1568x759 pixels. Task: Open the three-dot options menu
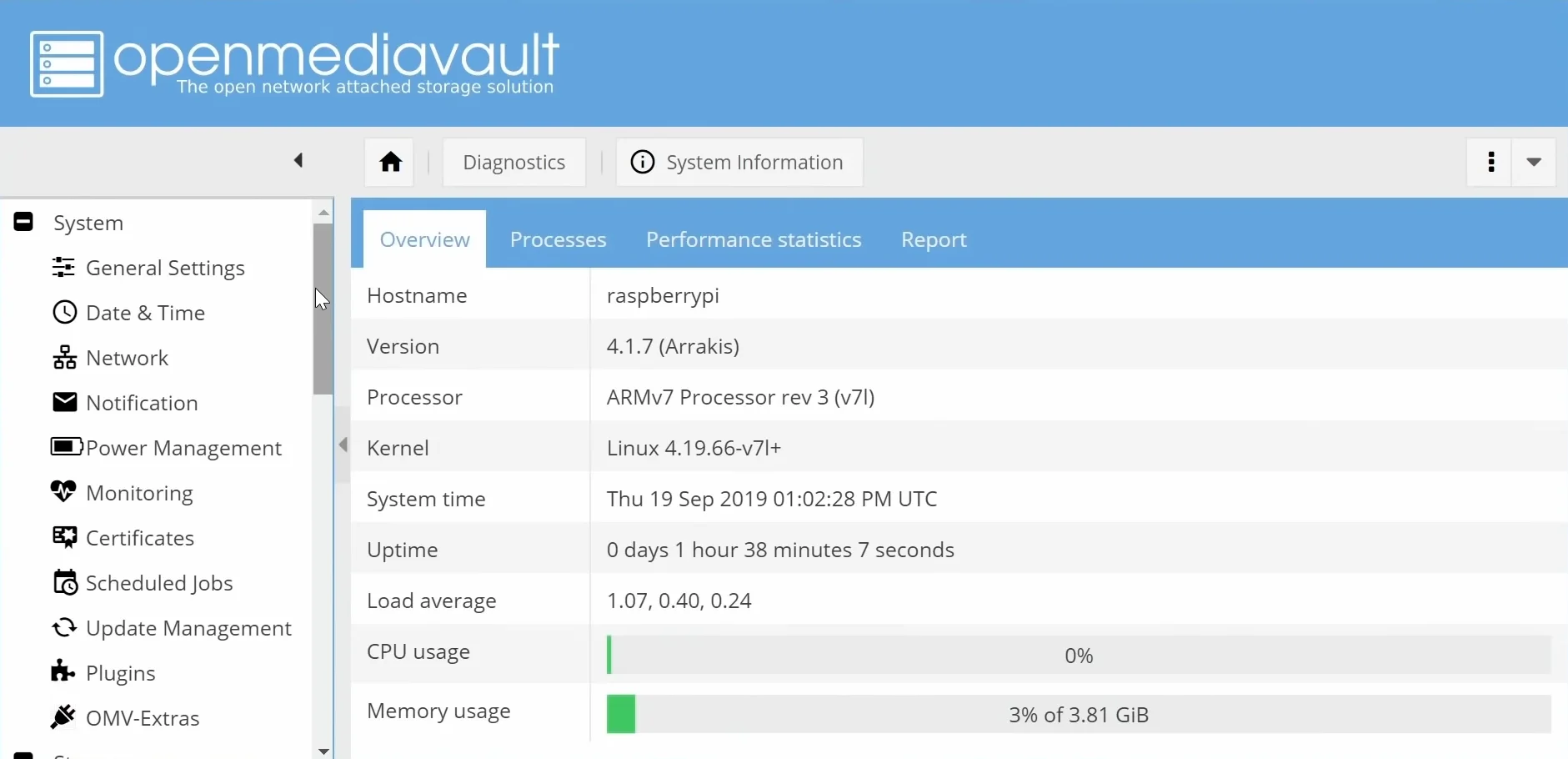[x=1490, y=162]
